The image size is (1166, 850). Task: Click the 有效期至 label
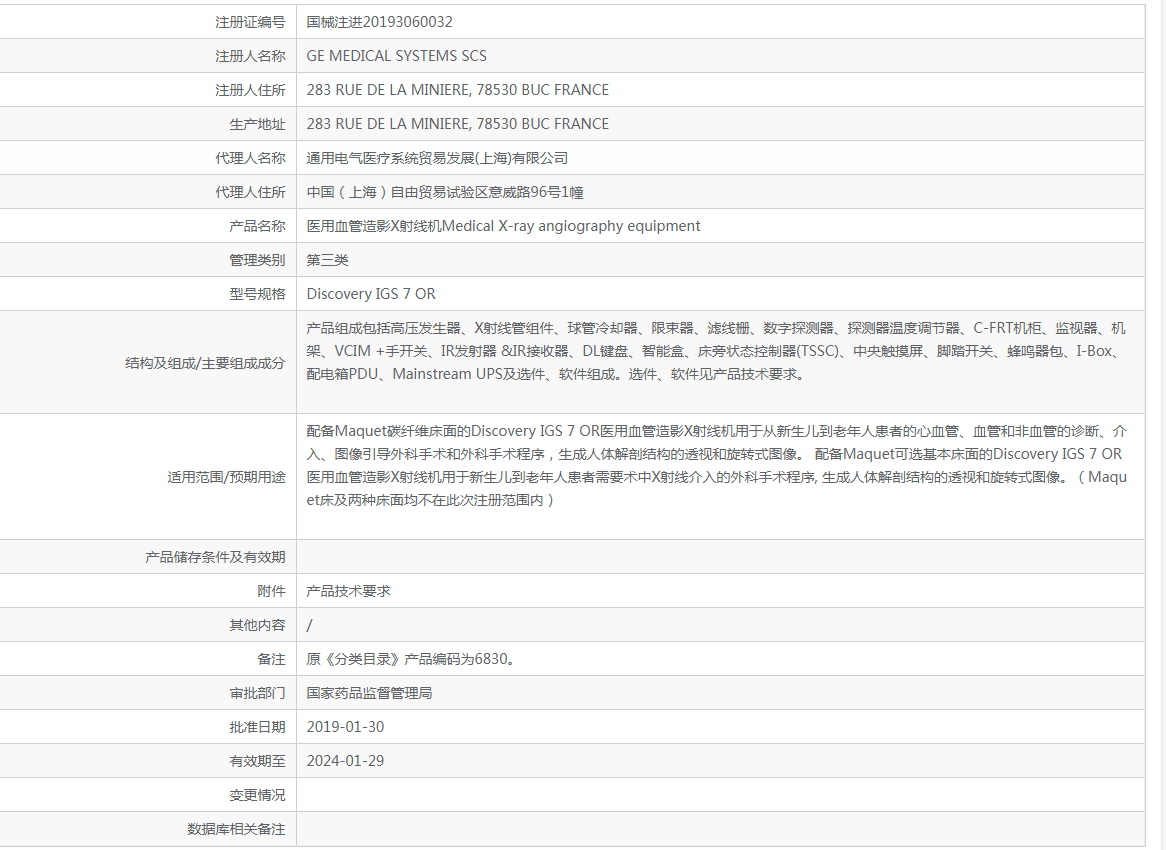257,762
